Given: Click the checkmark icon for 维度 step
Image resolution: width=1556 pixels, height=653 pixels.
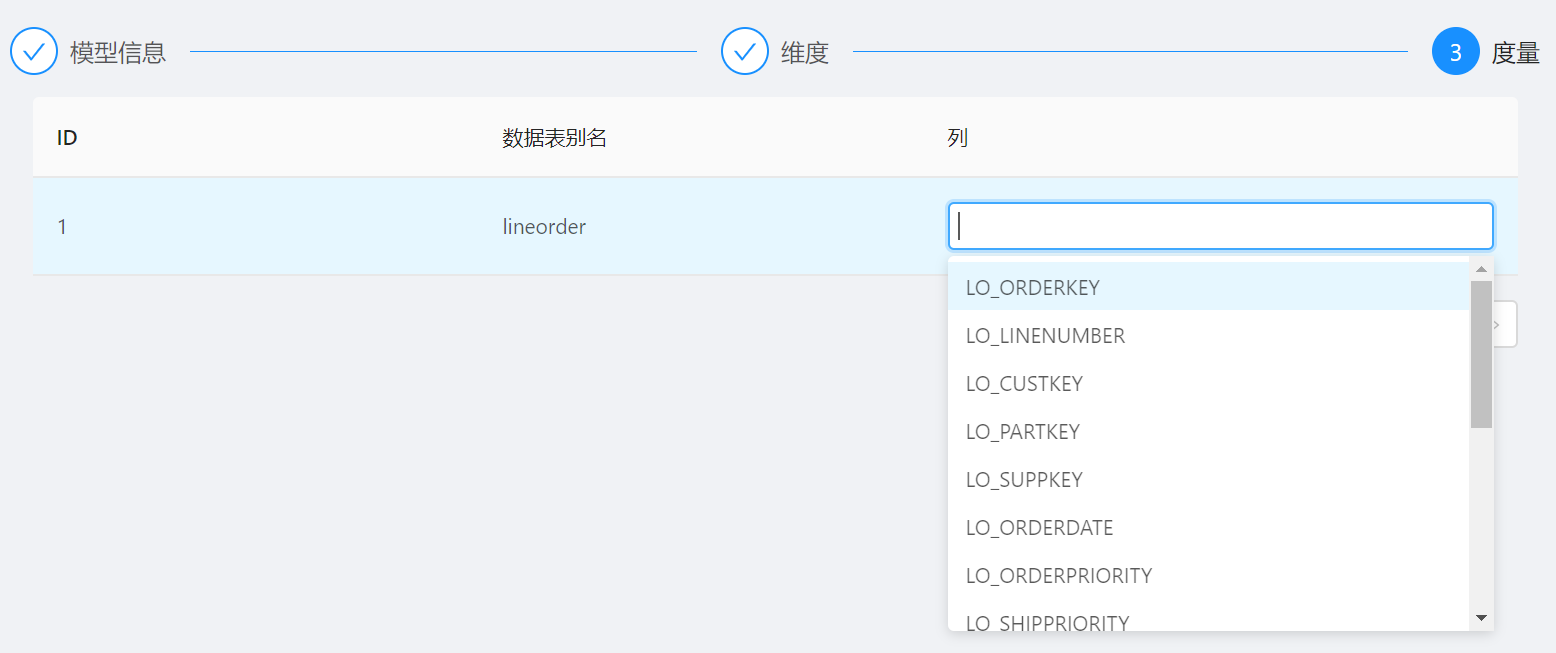Looking at the screenshot, I should pos(745,51).
